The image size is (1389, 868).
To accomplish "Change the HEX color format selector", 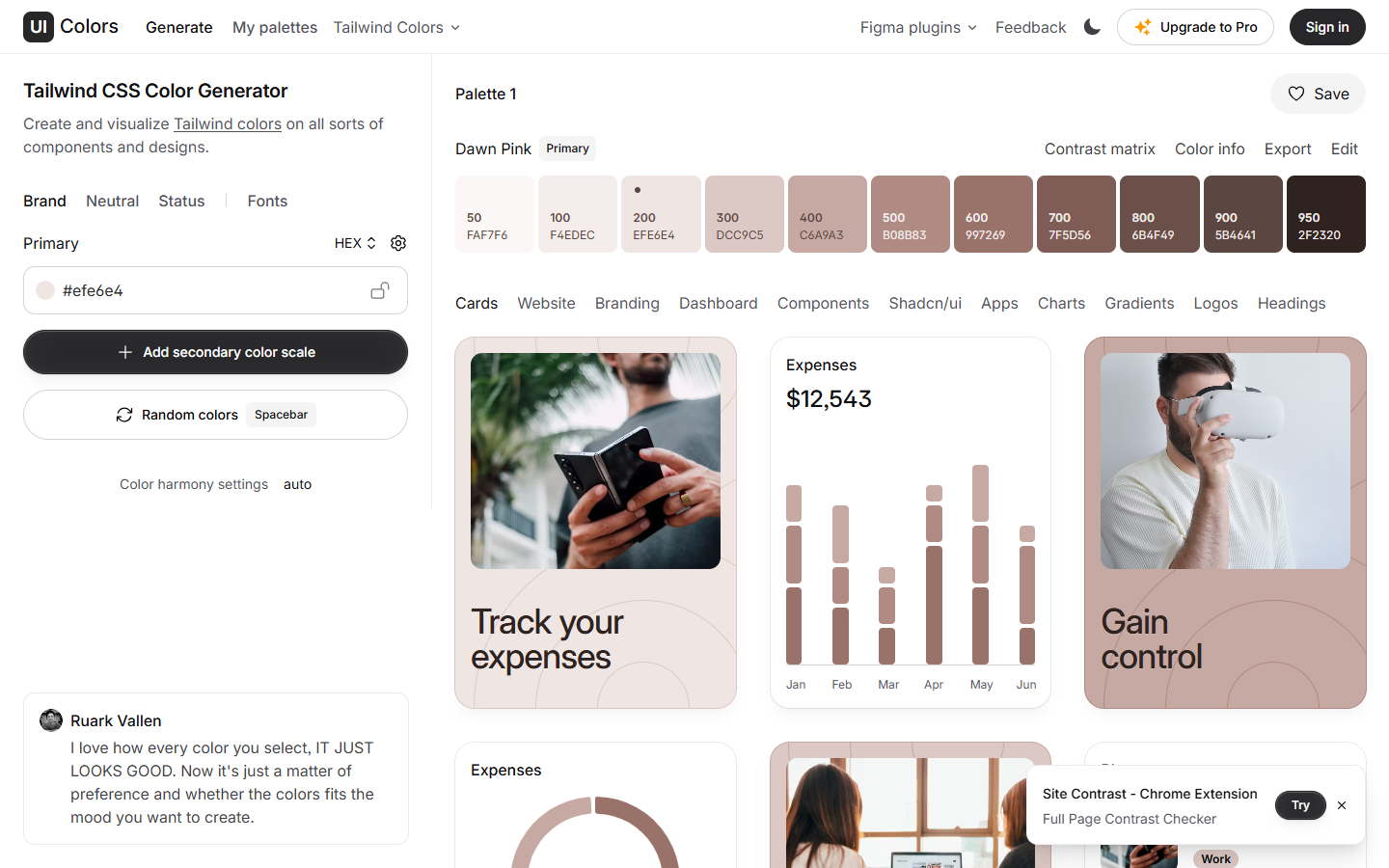I will (x=355, y=243).
